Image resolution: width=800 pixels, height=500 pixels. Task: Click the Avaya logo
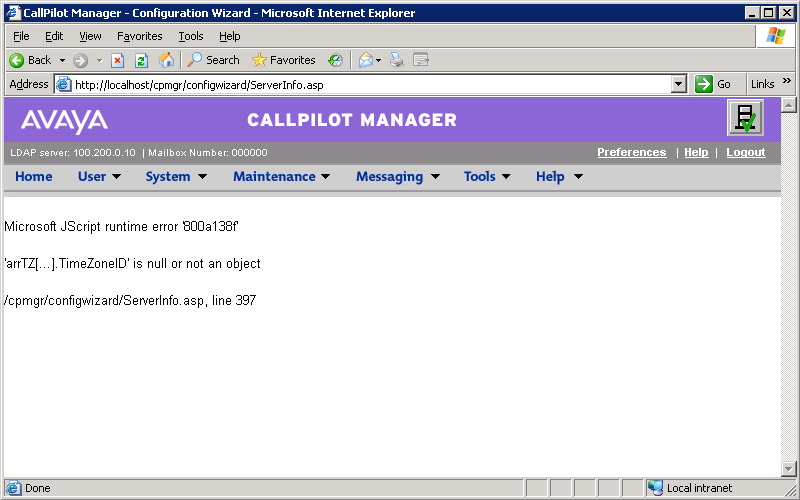point(64,120)
